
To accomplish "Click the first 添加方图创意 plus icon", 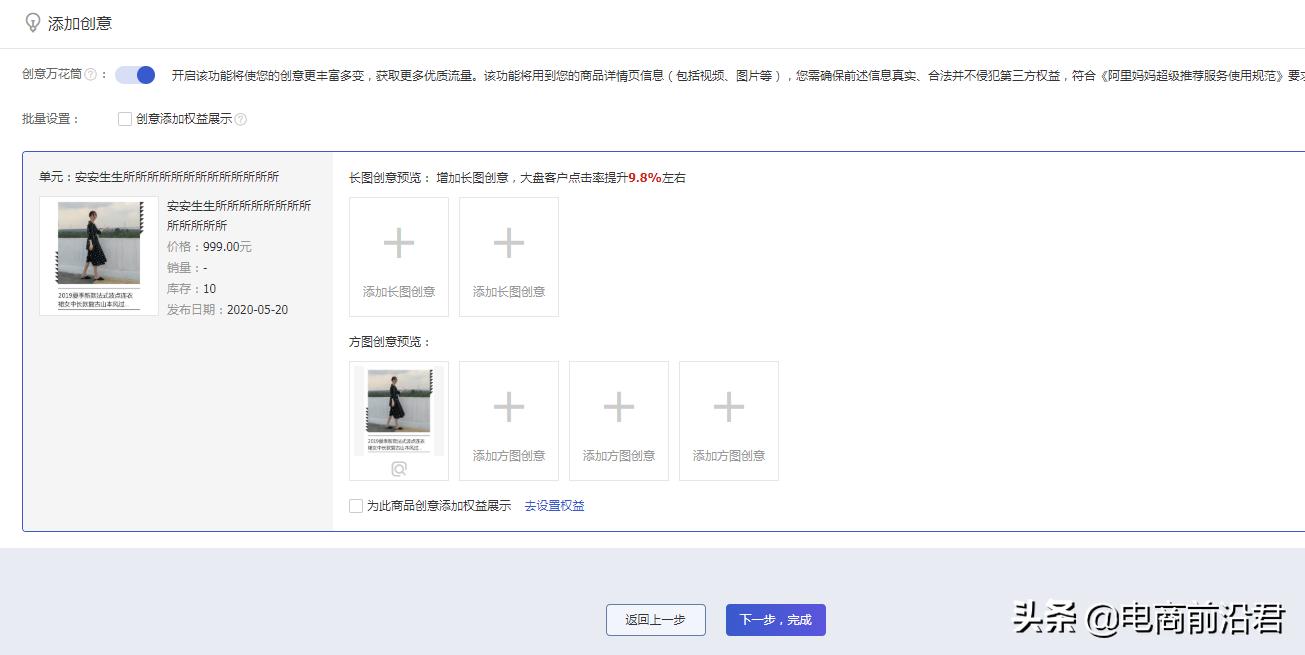I will coord(509,407).
